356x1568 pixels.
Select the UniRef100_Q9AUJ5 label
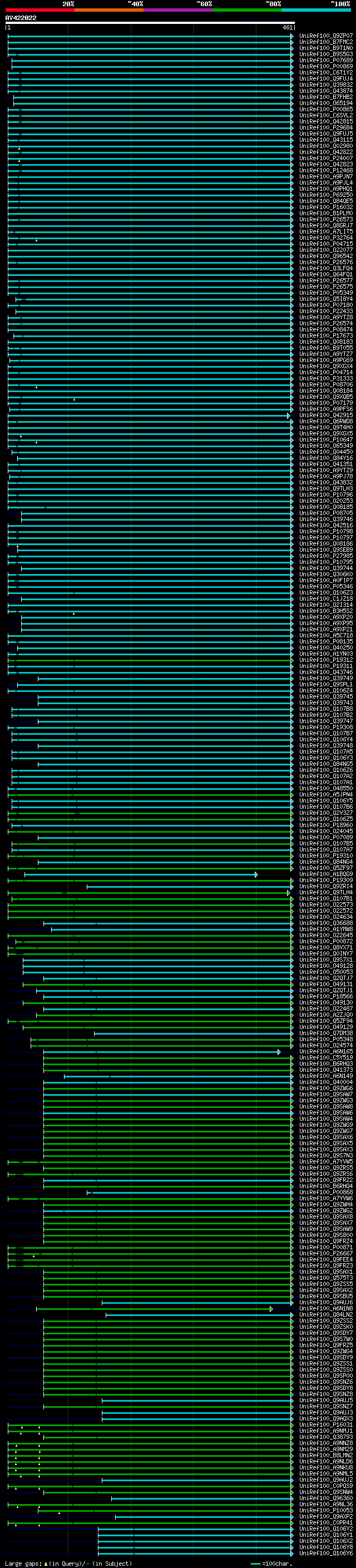[x=325, y=1401]
